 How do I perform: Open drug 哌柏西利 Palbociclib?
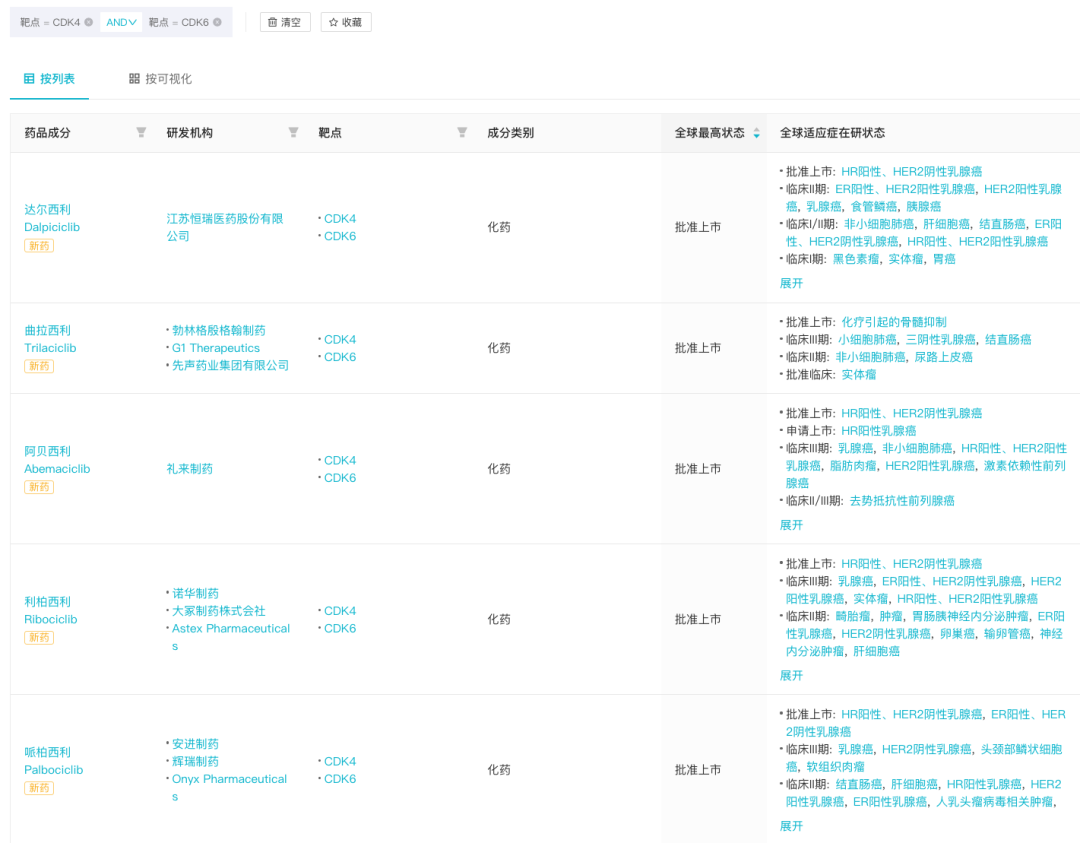(x=54, y=761)
